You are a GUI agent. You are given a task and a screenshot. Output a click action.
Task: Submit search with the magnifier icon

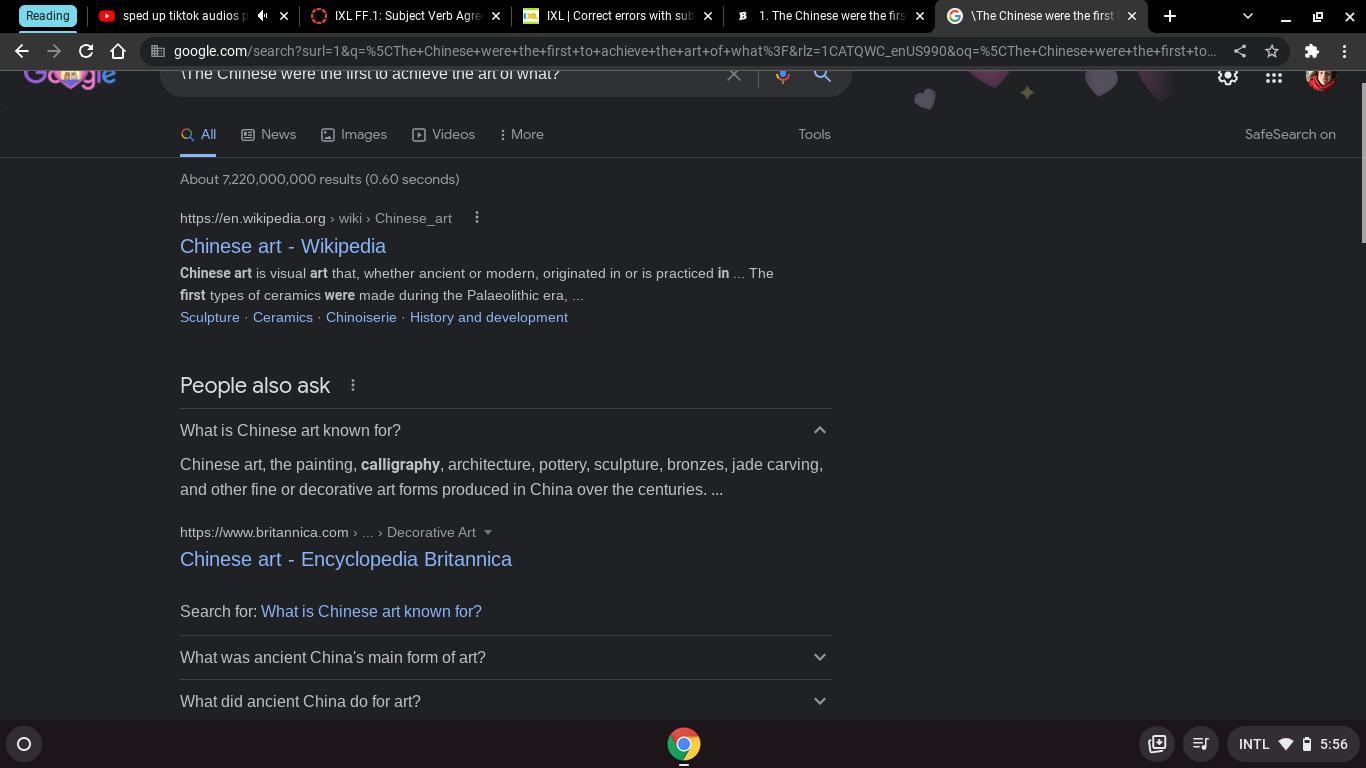(822, 75)
